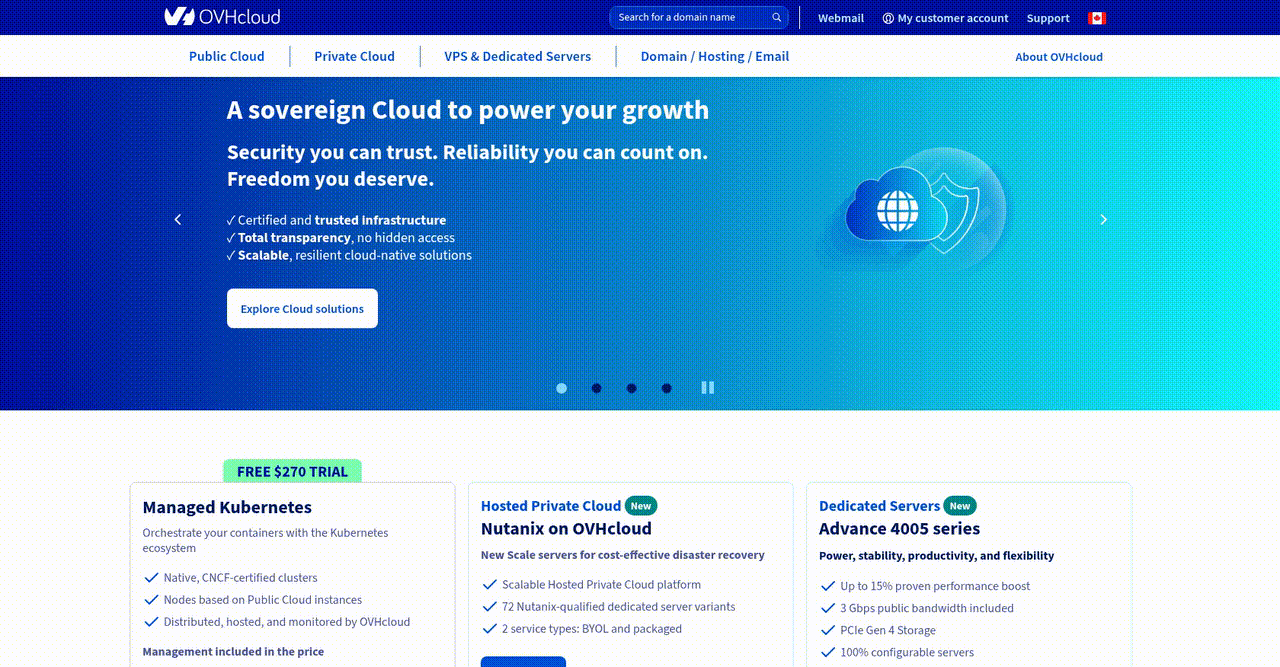Open the About OVHcloud menu
The image size is (1280, 667).
click(1059, 57)
